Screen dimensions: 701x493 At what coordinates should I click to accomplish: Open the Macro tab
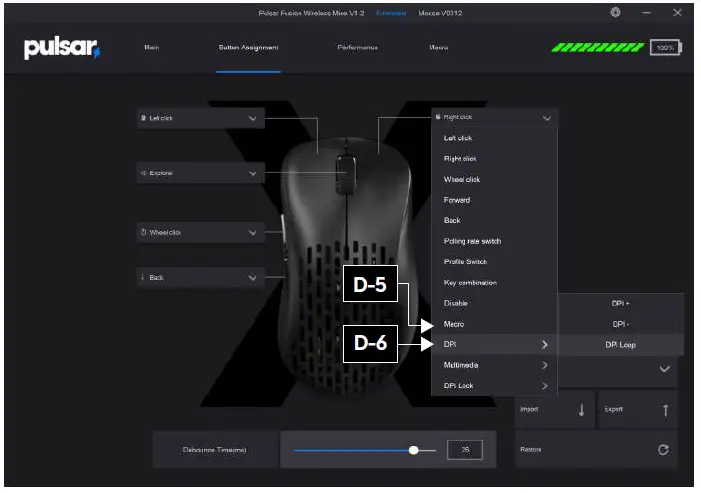point(439,47)
